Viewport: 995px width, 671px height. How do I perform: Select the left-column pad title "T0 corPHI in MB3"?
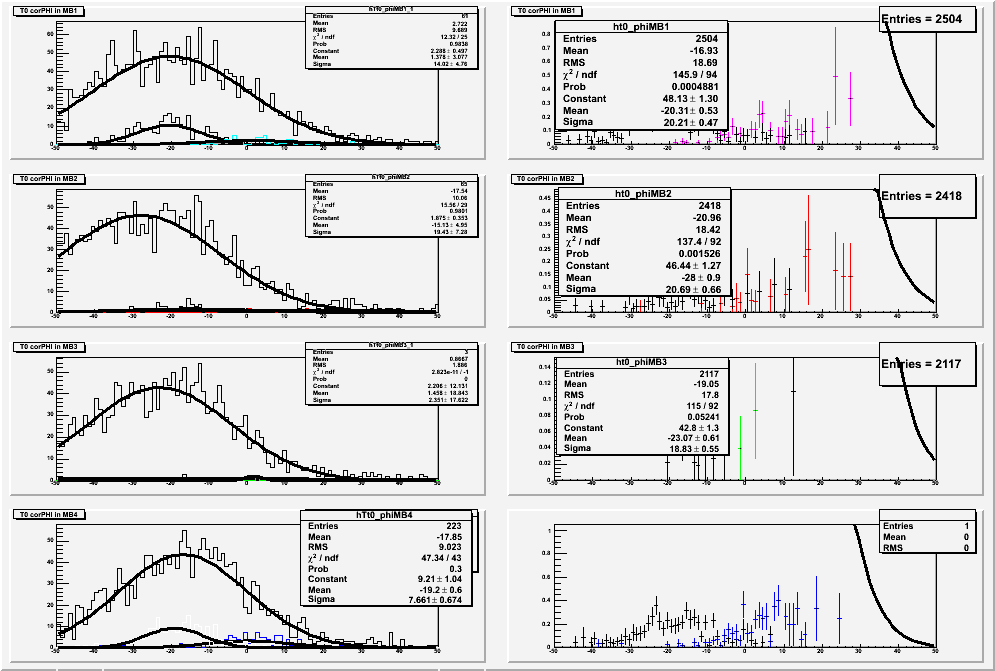[49, 347]
